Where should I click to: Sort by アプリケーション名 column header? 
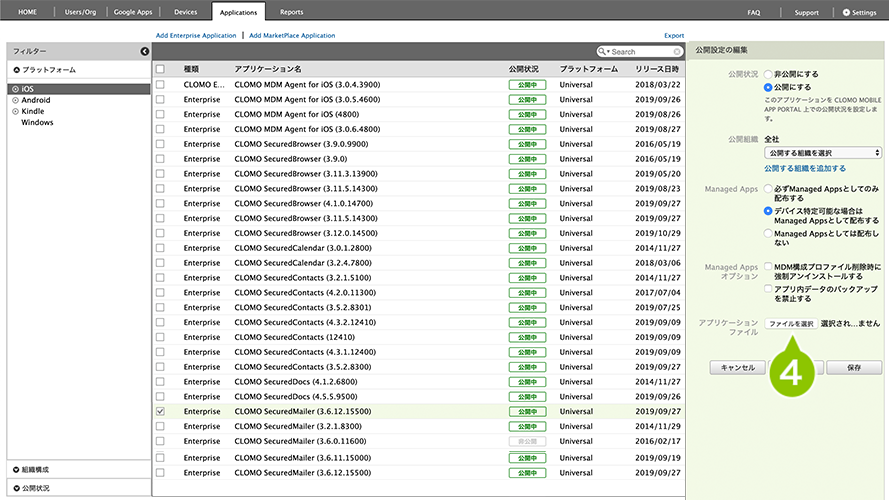pyautogui.click(x=268, y=69)
